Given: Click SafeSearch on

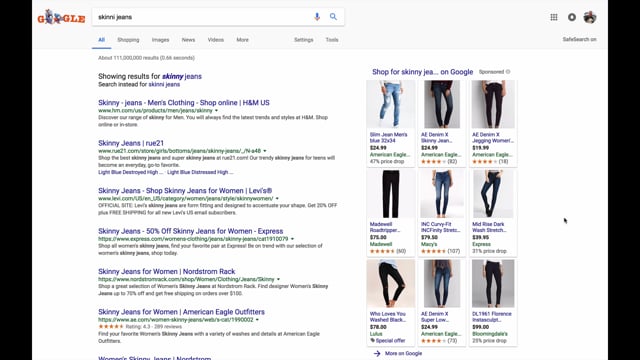Looking at the screenshot, I should pos(580,40).
